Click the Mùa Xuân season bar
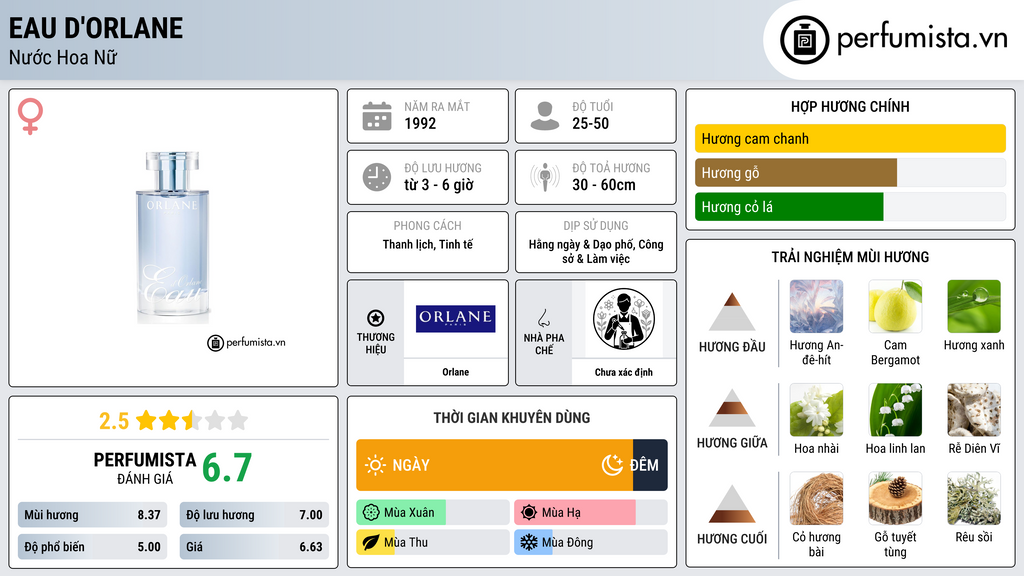 pyautogui.click(x=432, y=513)
